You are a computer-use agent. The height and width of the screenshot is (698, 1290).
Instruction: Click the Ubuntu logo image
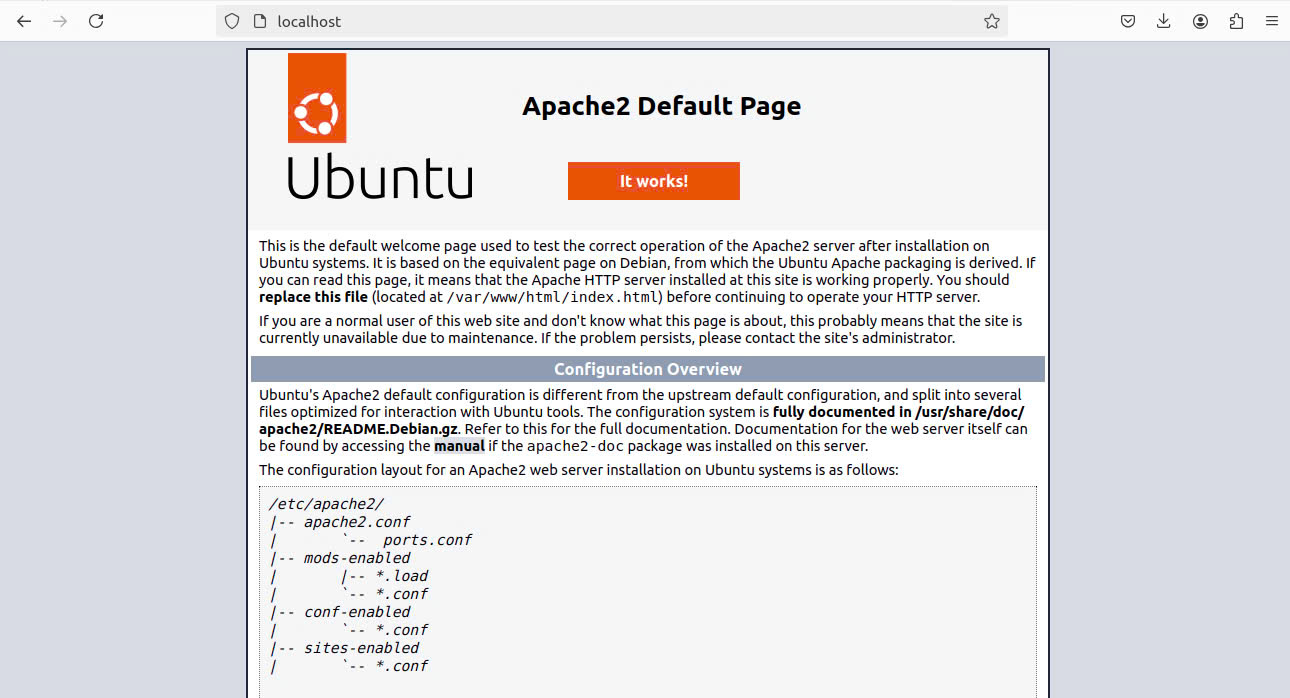tap(379, 127)
